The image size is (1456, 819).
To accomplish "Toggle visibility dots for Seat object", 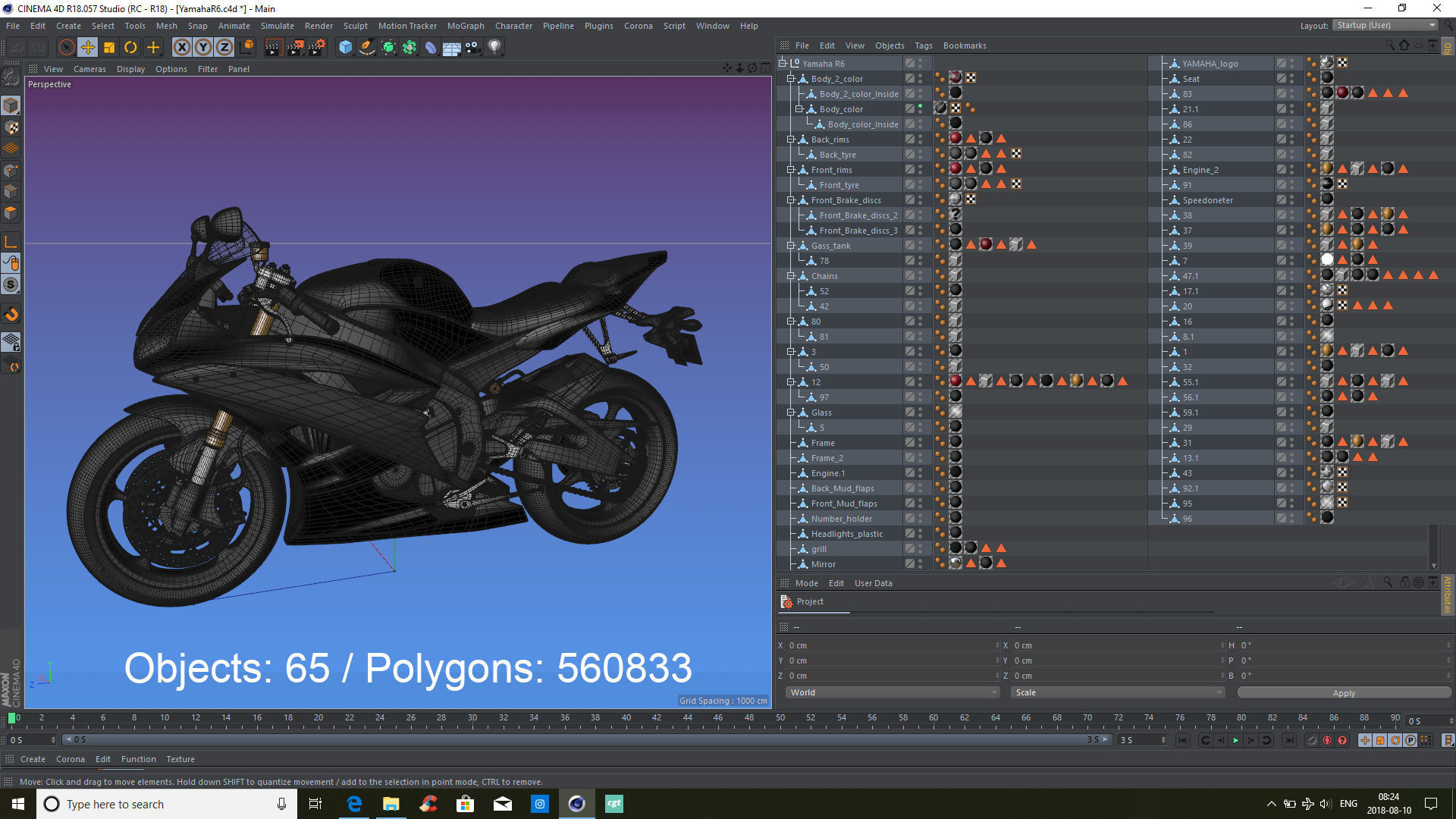I will [x=1292, y=79].
